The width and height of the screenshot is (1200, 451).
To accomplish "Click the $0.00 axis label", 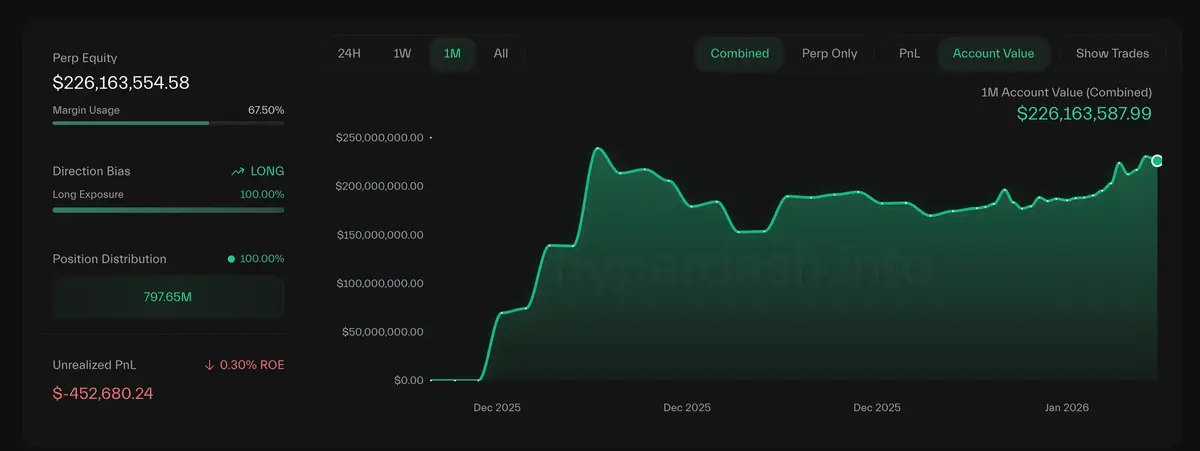I will 409,380.
